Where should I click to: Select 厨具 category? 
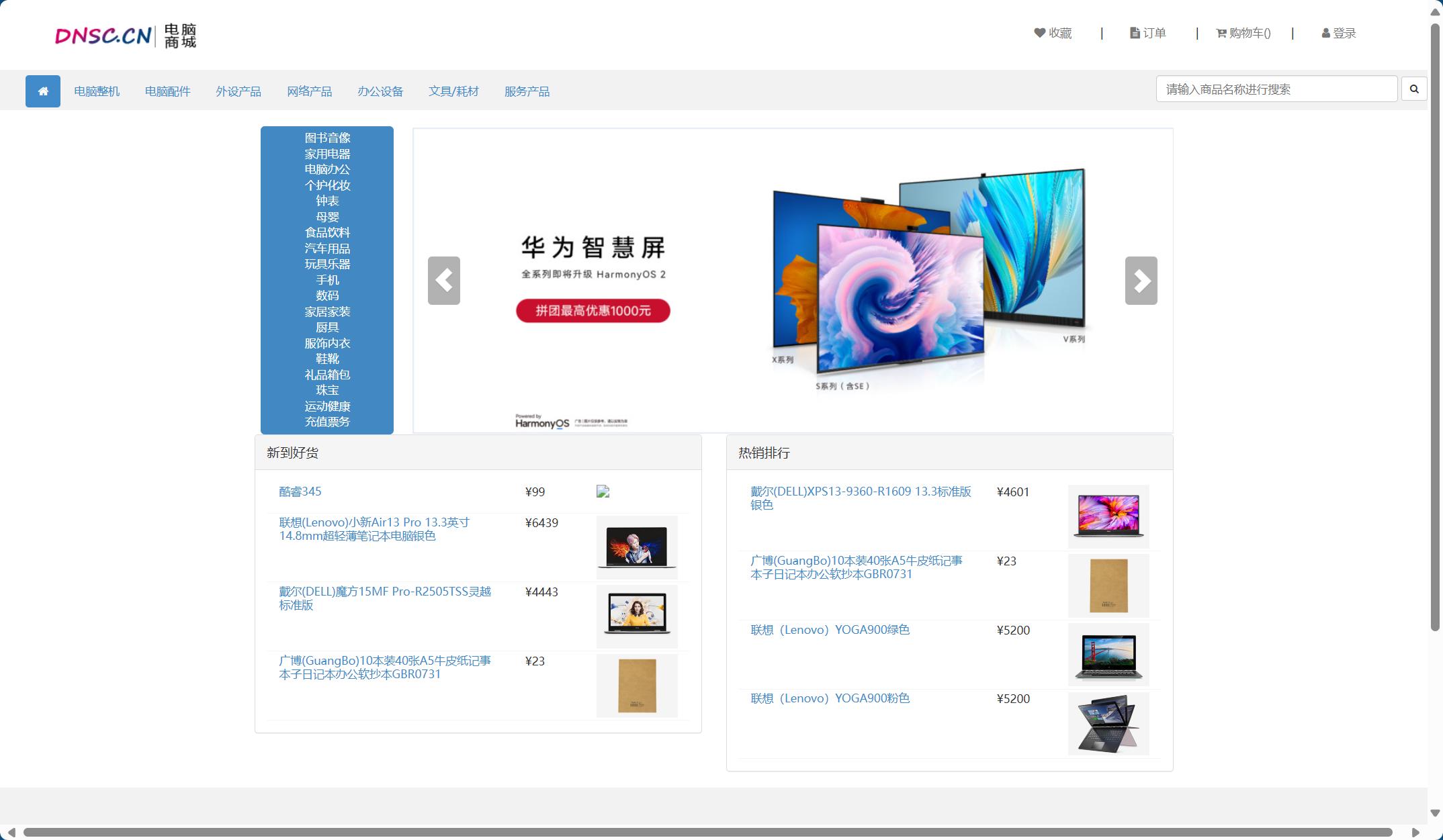pyautogui.click(x=327, y=327)
